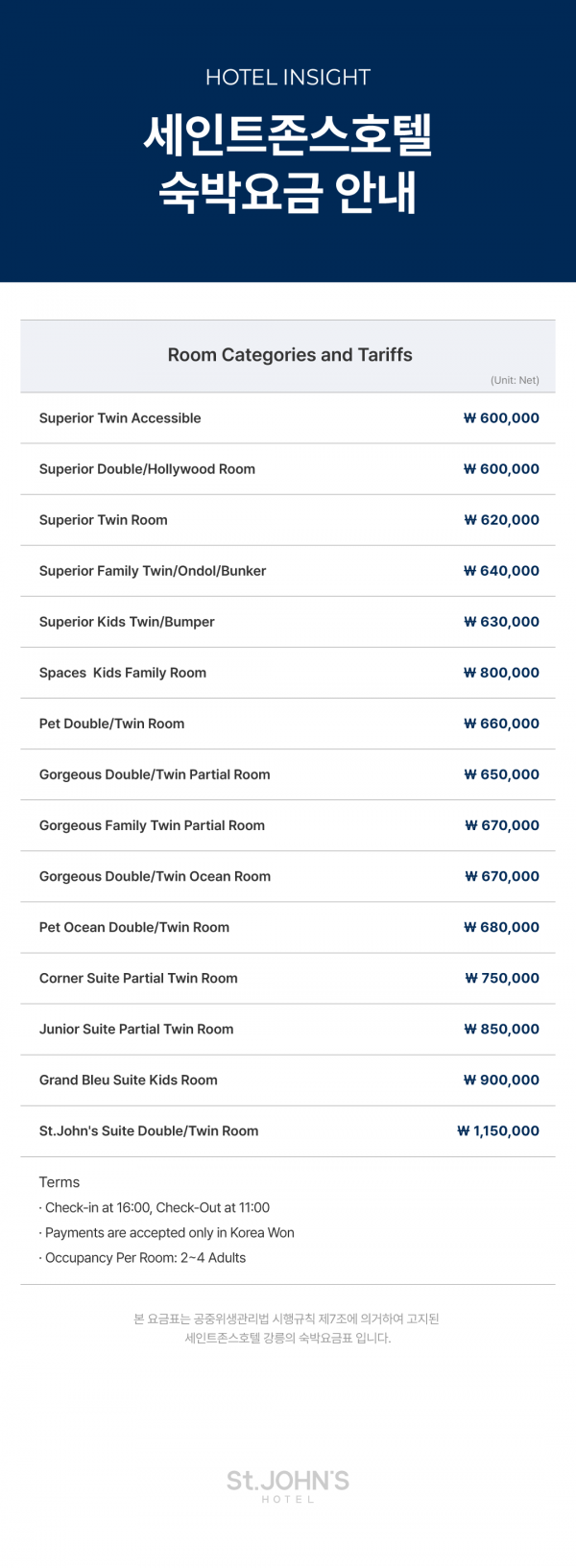The height and width of the screenshot is (1568, 576).
Task: Click the St. John's Hotel logo
Action: point(288,1485)
